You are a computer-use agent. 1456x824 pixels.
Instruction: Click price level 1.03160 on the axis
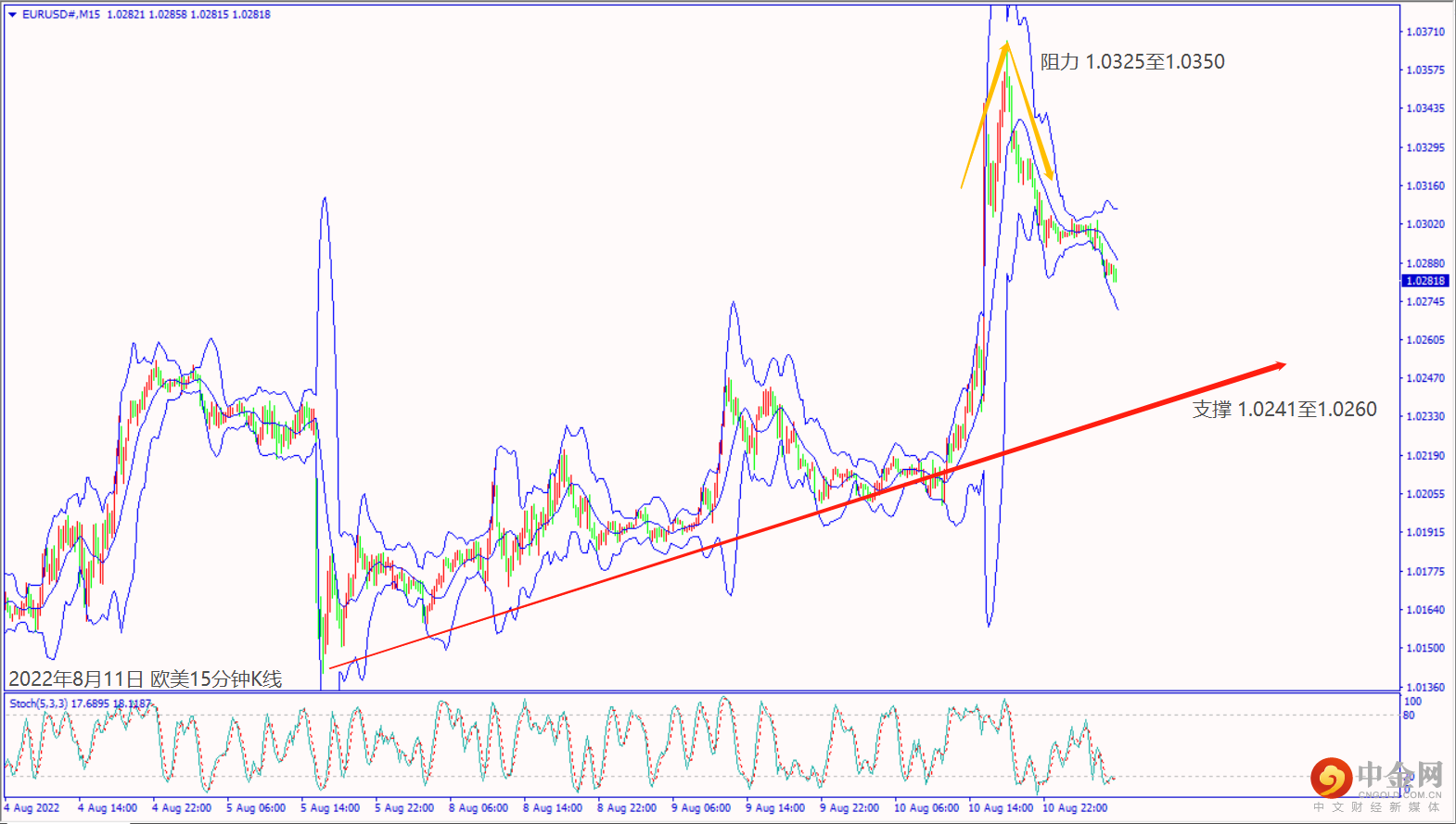click(1425, 185)
